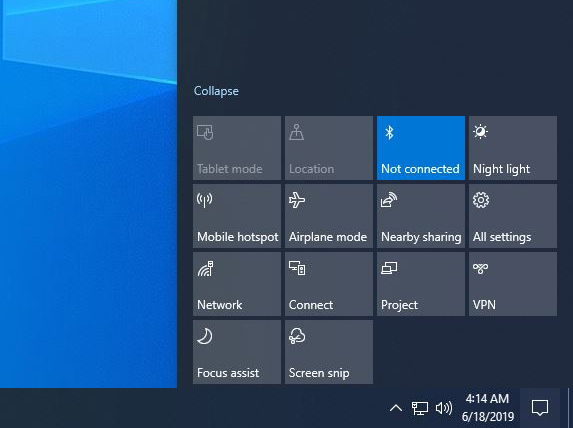Click the greyed Location tile
The height and width of the screenshot is (428, 573).
point(329,148)
